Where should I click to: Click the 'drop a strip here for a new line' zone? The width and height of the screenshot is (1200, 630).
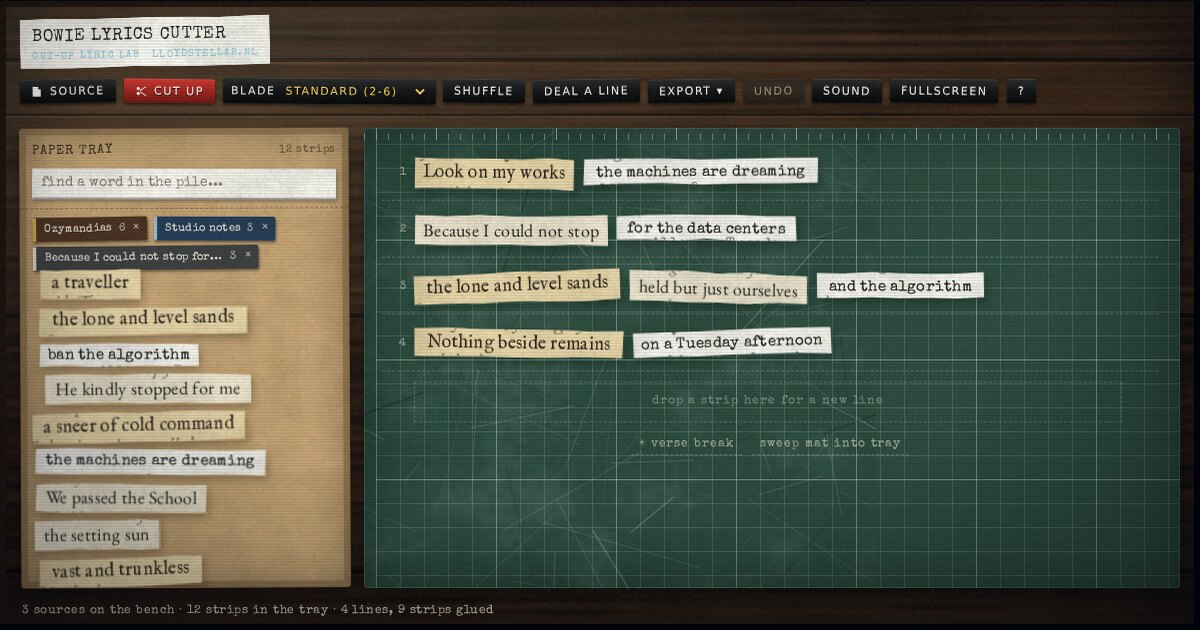[x=767, y=401]
